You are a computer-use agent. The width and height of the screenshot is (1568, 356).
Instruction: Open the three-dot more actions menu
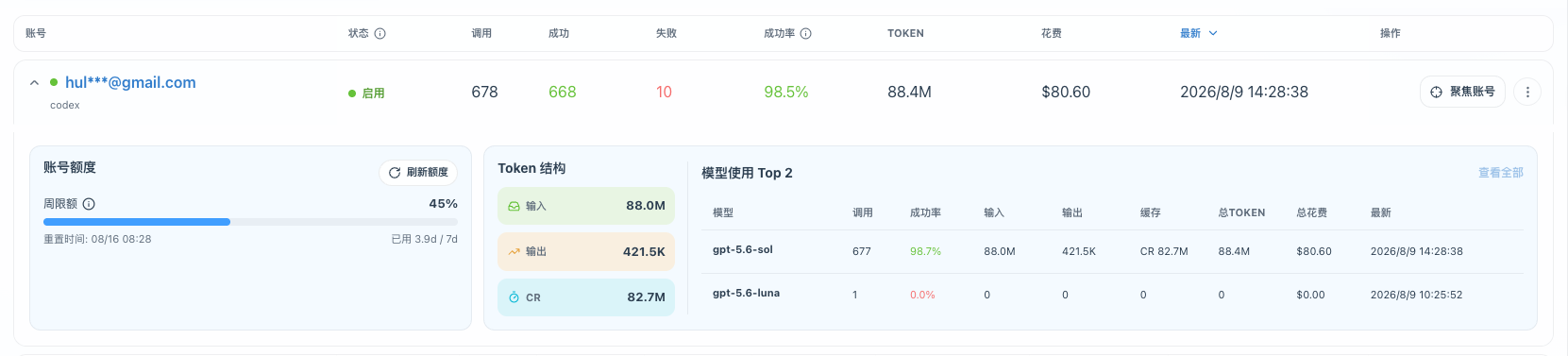pyautogui.click(x=1527, y=92)
